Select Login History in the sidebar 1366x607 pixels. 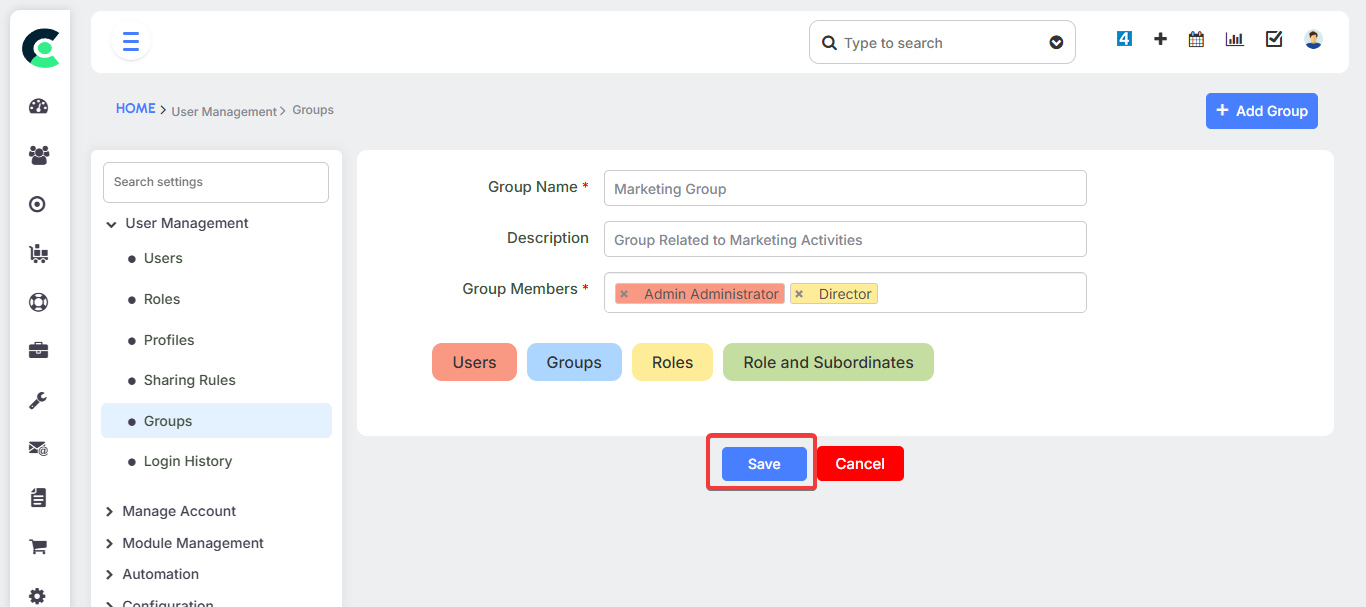click(187, 461)
